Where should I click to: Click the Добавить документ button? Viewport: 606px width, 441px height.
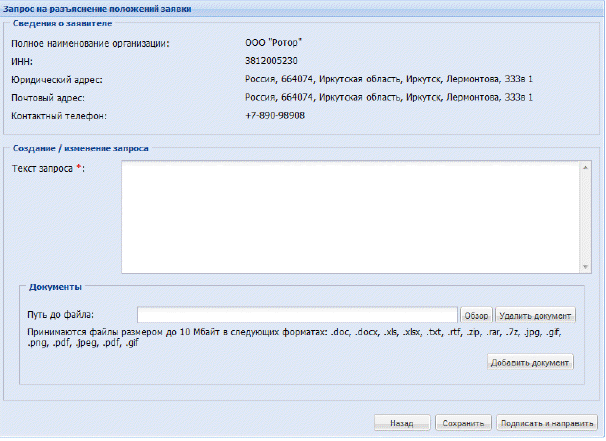point(530,363)
